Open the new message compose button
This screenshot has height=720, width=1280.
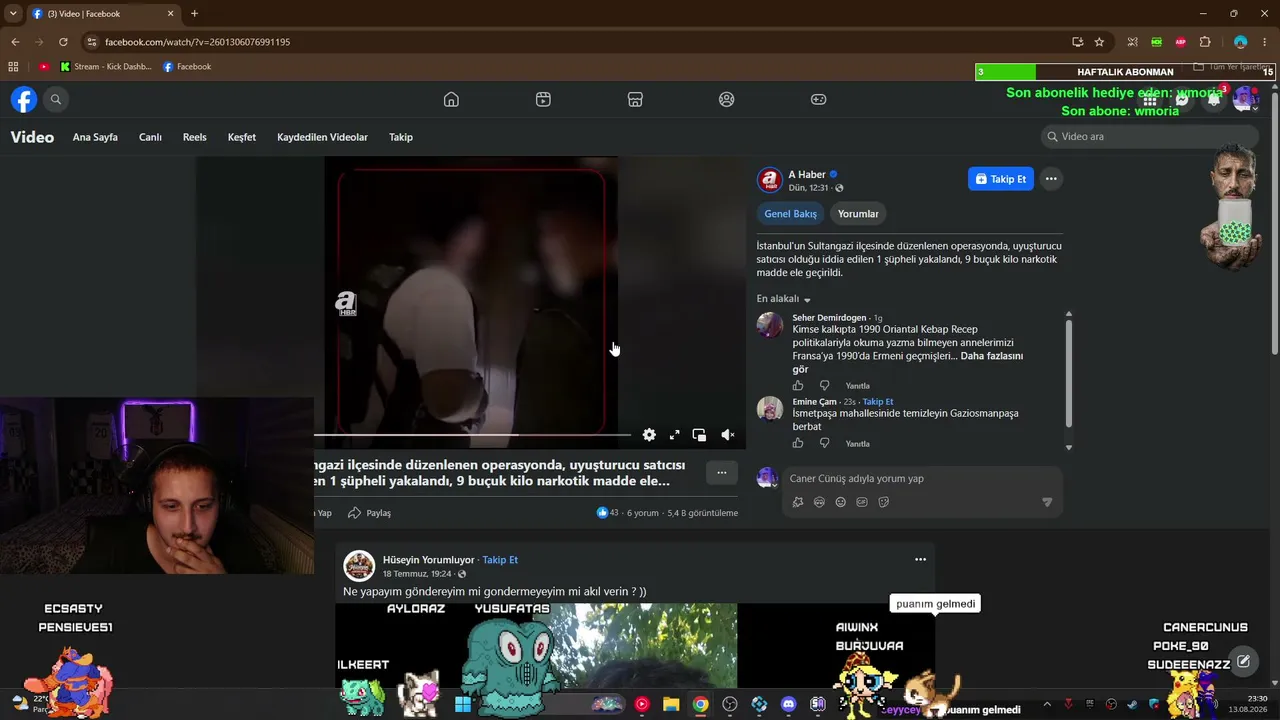pos(1243,661)
